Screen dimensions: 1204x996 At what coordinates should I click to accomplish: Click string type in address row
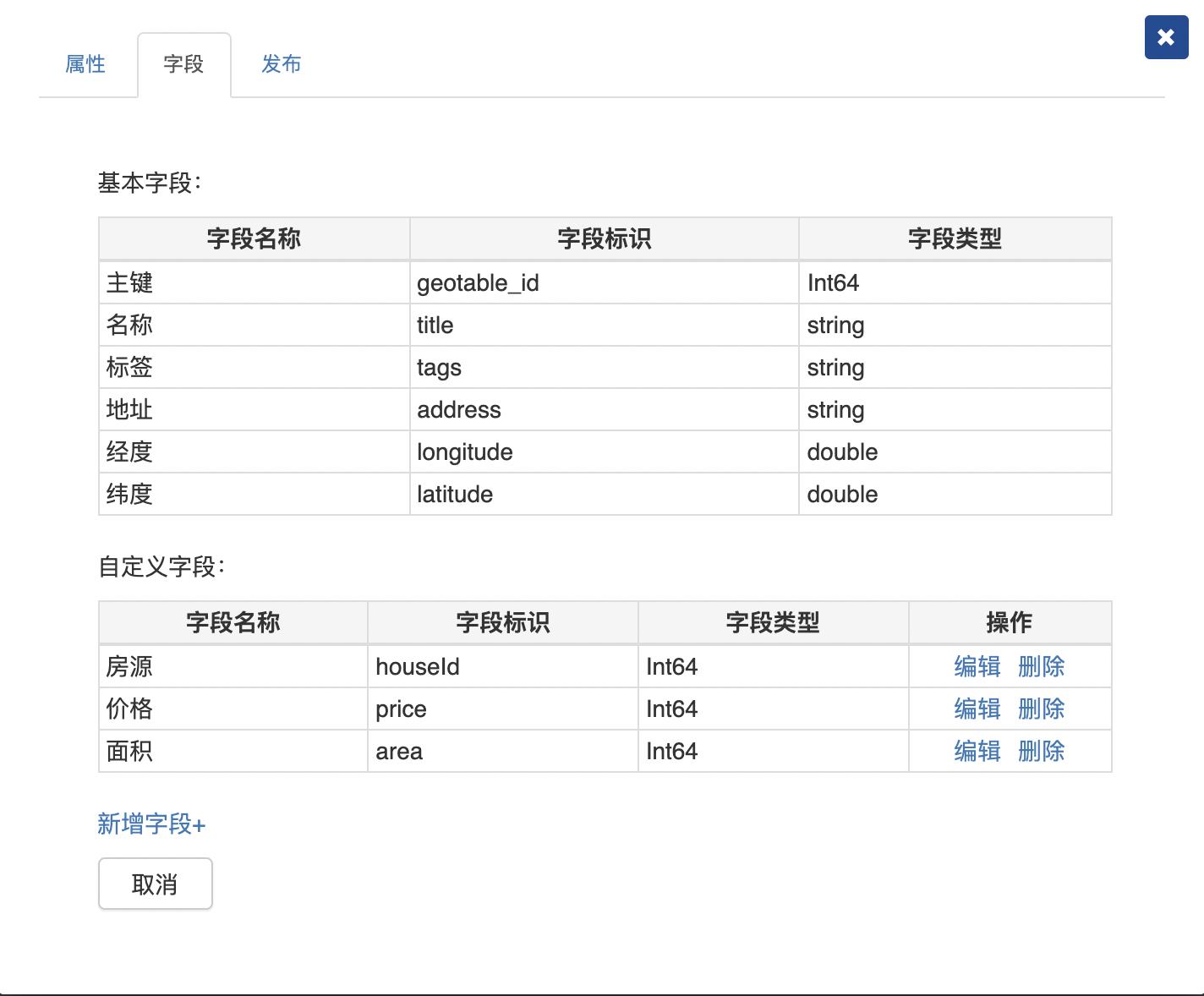click(955, 409)
